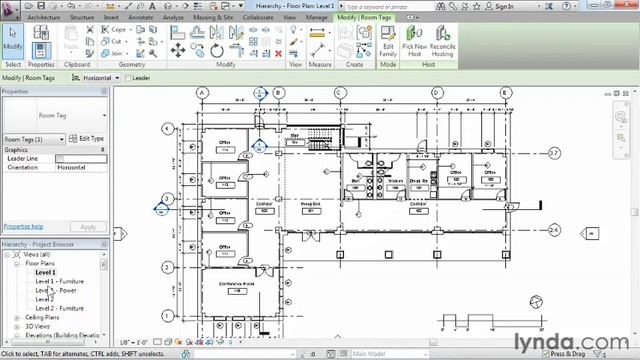640x360 pixels.
Task: Open the Massing & Site ribbon tab
Action: pyautogui.click(x=213, y=18)
